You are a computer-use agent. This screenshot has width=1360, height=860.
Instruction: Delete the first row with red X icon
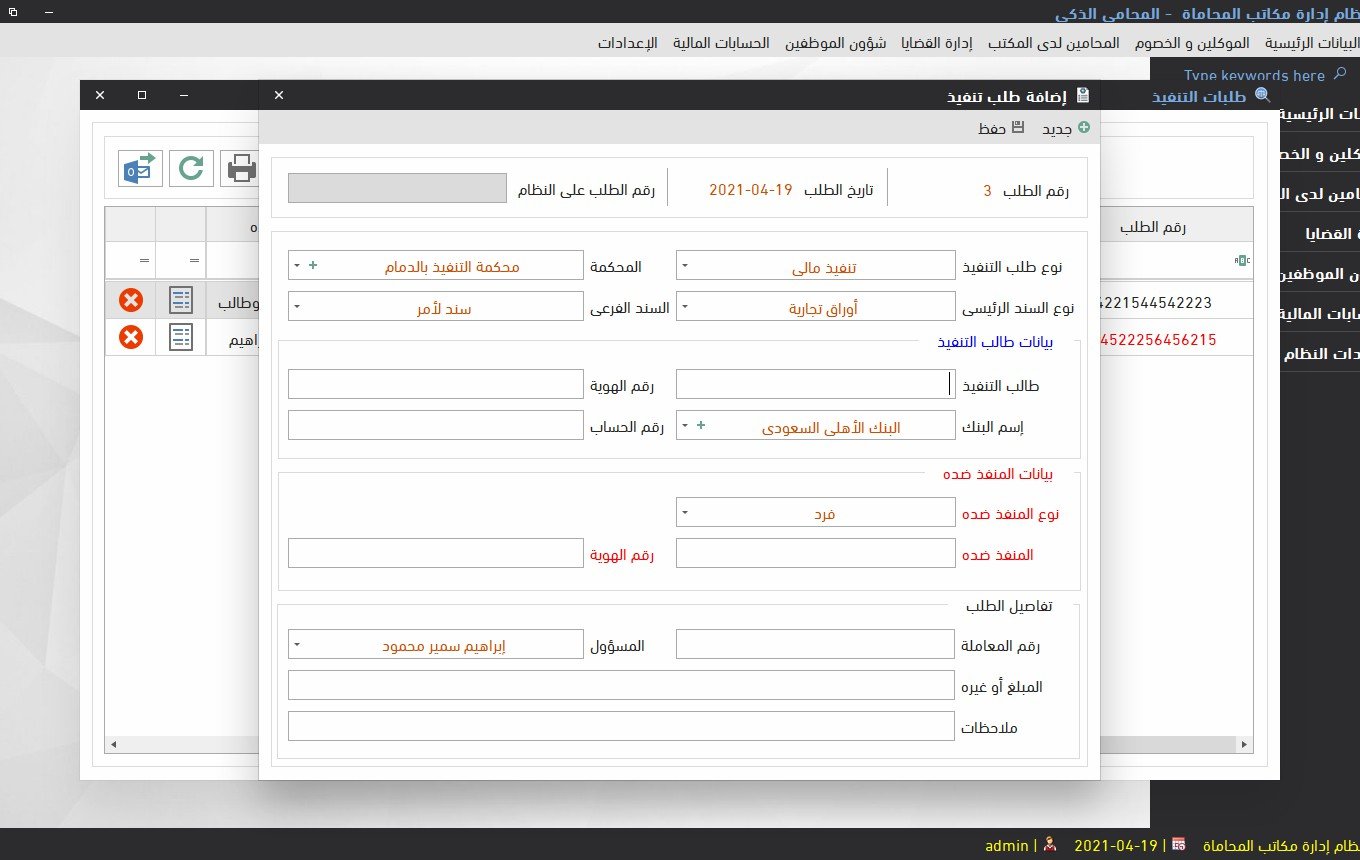coord(130,300)
